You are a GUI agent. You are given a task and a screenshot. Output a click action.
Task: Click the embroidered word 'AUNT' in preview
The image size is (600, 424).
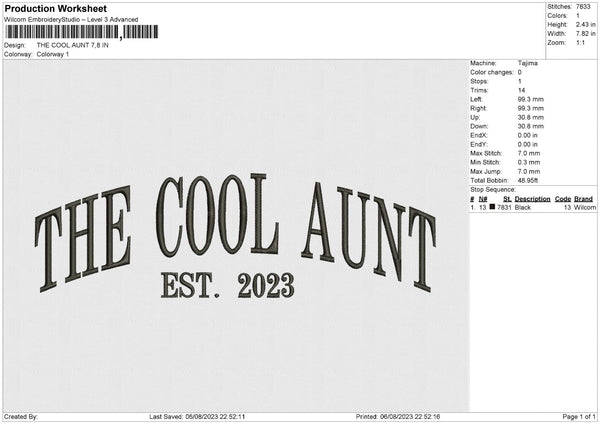pos(368,237)
